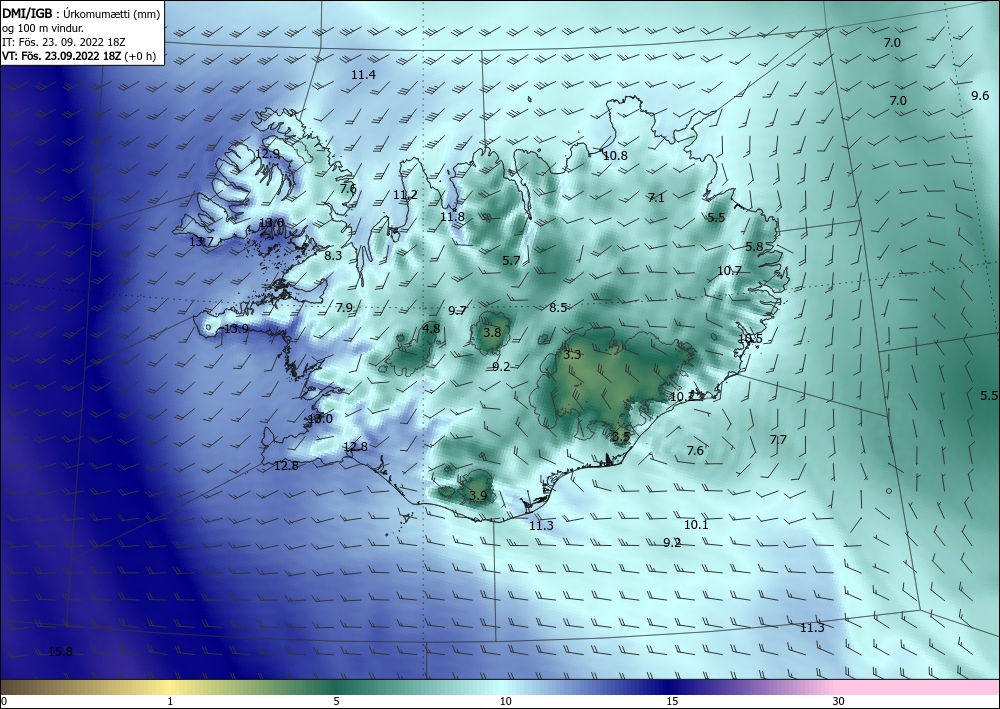Click the 9.7 map value
Viewport: 1000px width, 709px height.
(x=457, y=311)
